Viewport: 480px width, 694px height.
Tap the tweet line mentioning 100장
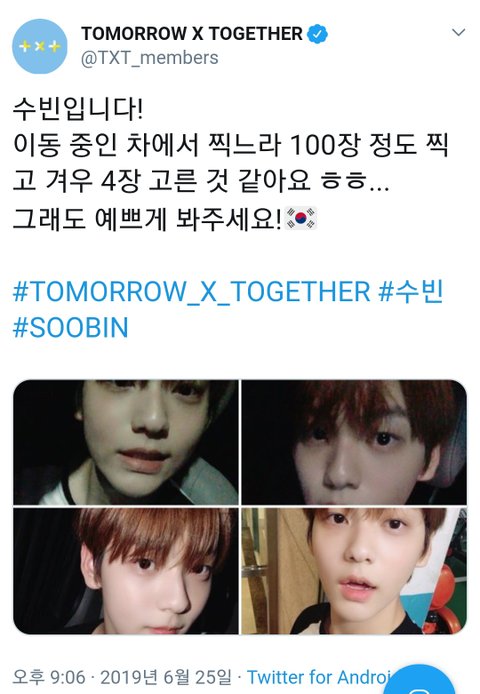coord(230,145)
